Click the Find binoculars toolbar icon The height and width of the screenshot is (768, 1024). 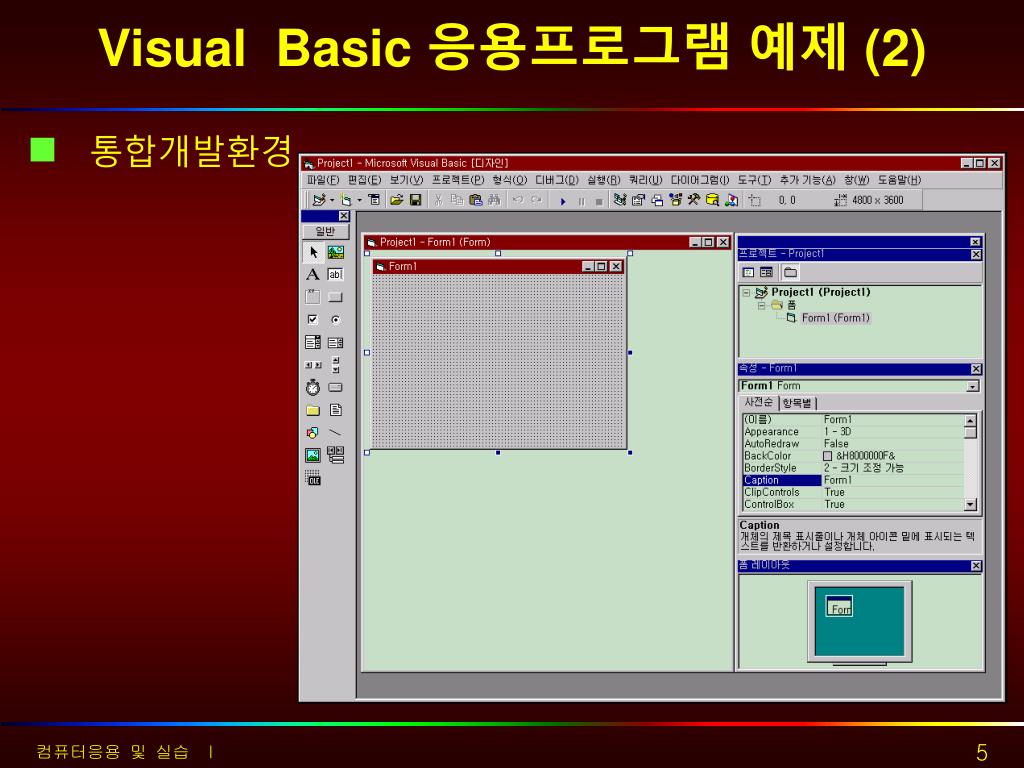494,200
